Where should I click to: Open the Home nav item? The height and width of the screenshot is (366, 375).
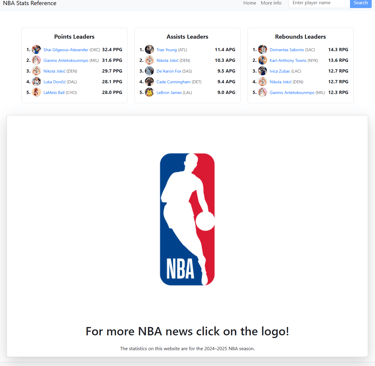249,3
